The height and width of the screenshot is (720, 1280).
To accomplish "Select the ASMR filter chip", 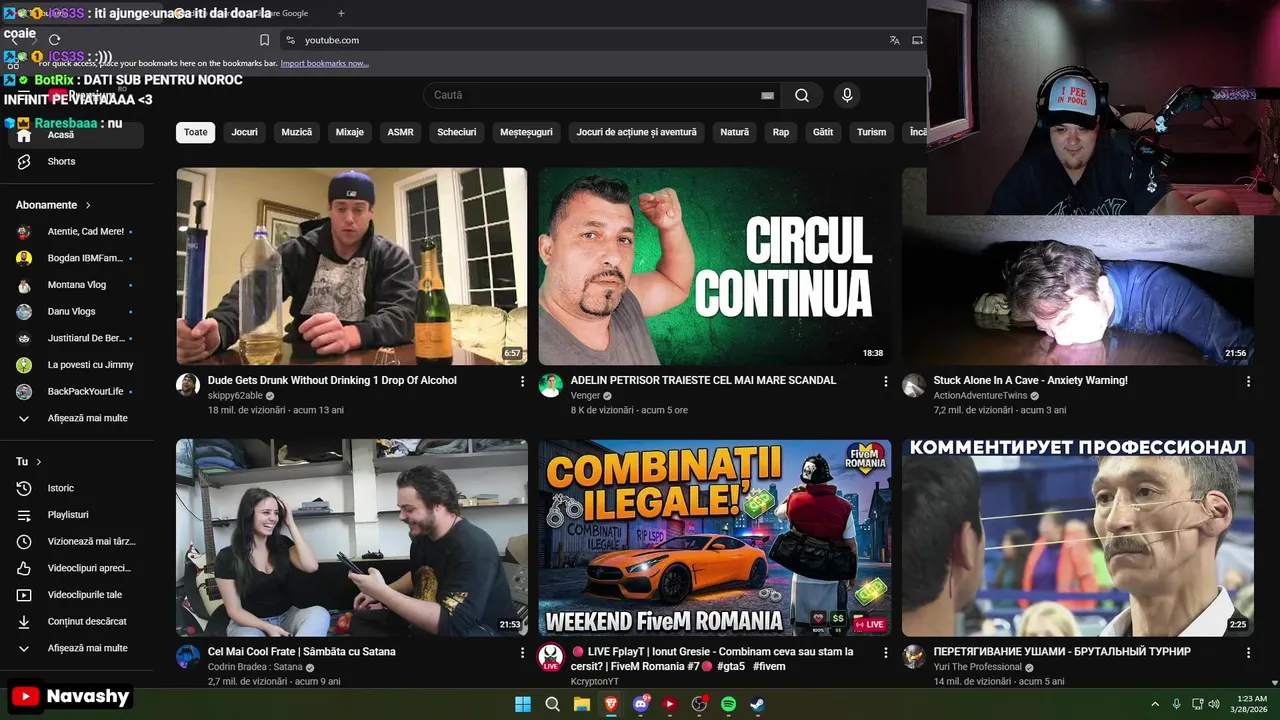I will [400, 132].
